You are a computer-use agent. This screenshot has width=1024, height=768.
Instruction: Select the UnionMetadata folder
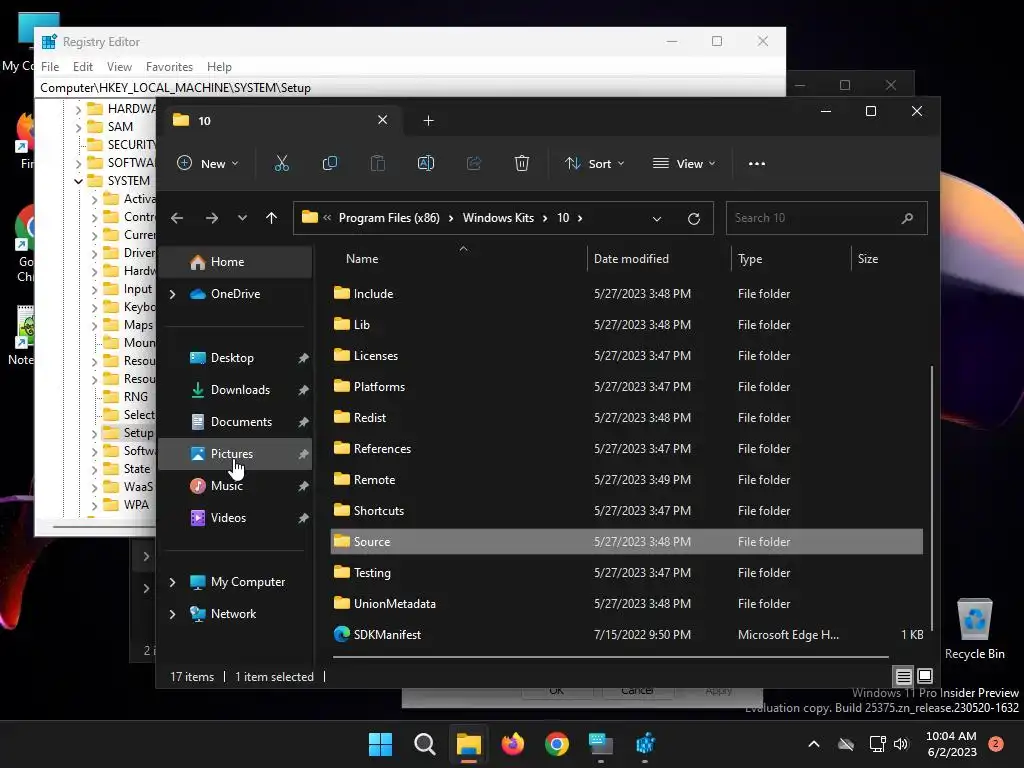627,603
